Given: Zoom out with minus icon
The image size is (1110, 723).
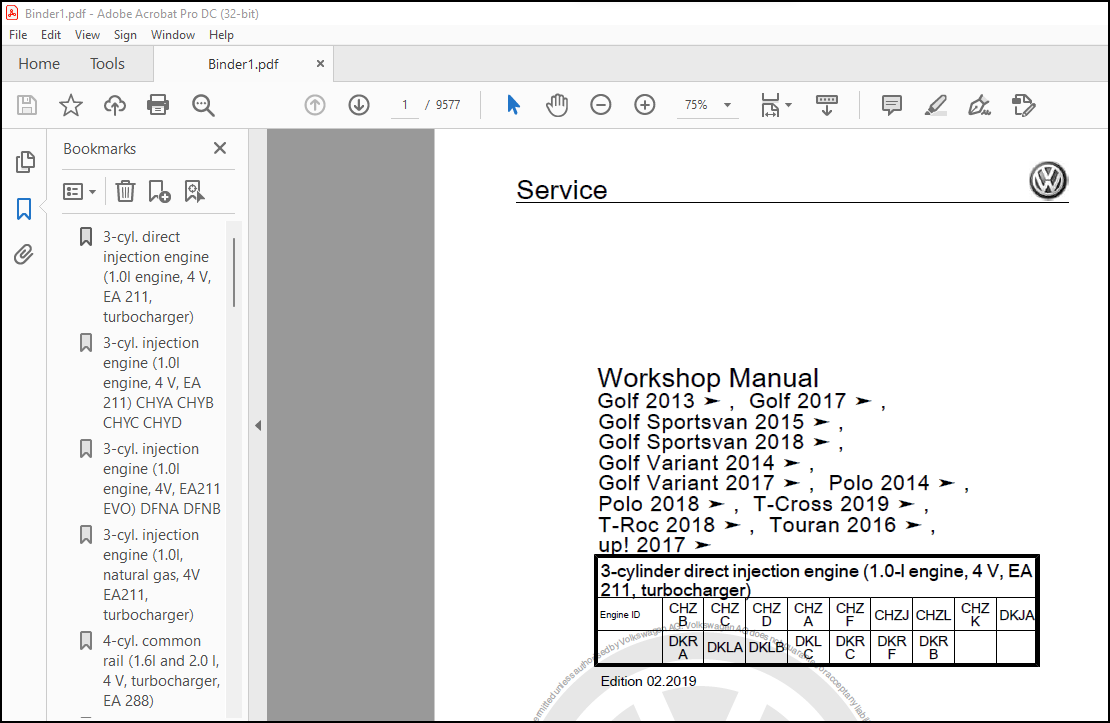Looking at the screenshot, I should [x=600, y=105].
